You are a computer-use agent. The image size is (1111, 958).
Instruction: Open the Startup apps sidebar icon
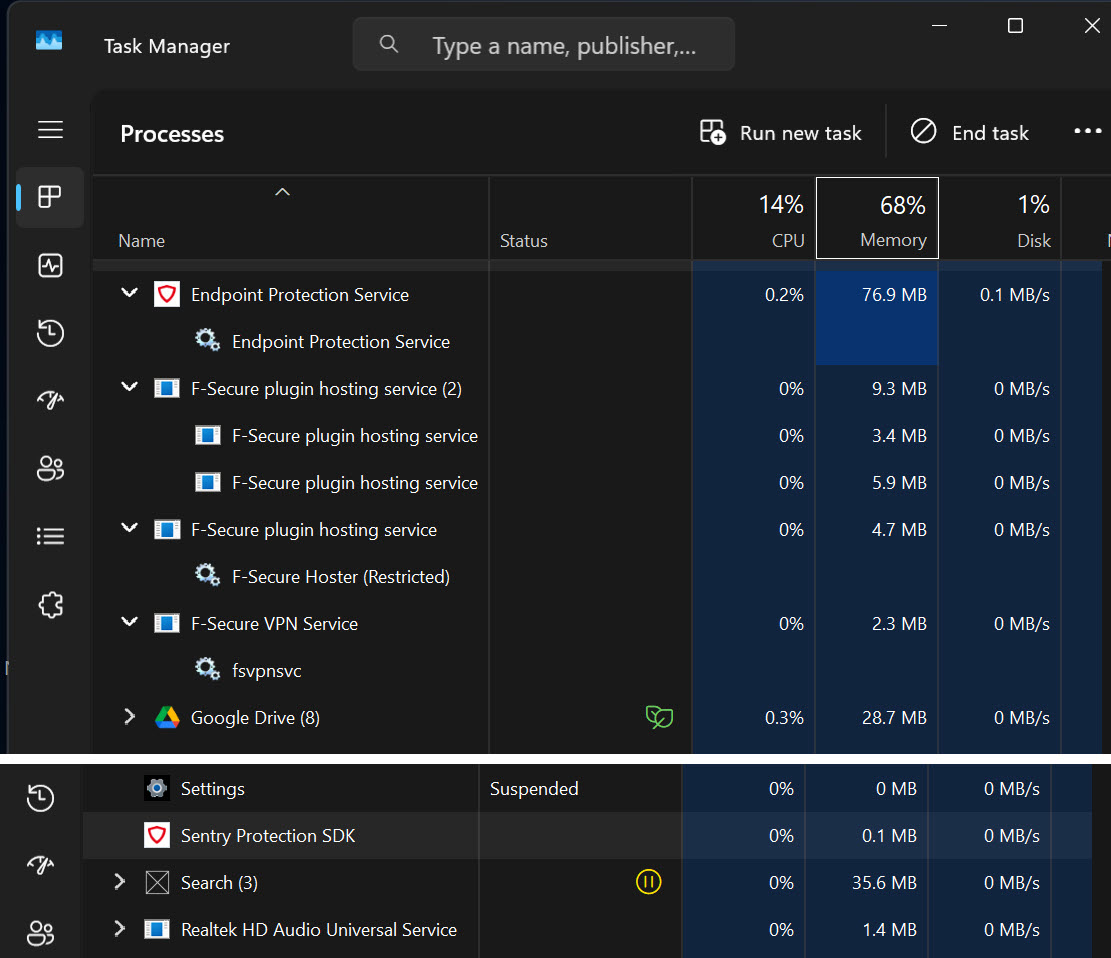(50, 401)
